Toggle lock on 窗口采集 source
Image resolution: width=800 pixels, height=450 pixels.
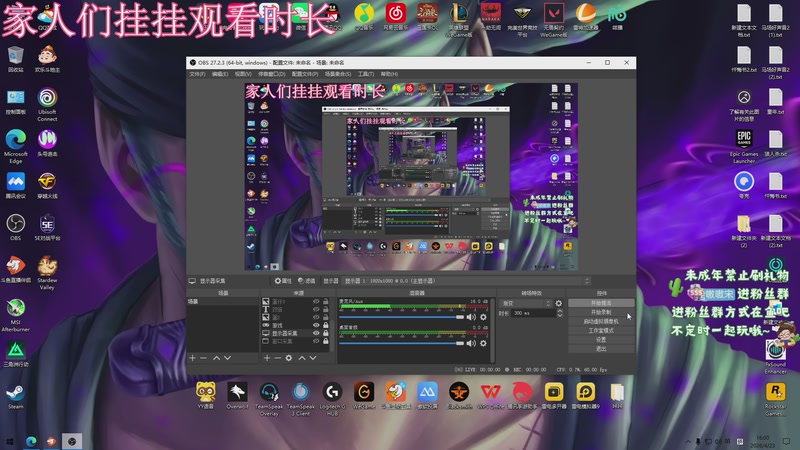coord(326,341)
